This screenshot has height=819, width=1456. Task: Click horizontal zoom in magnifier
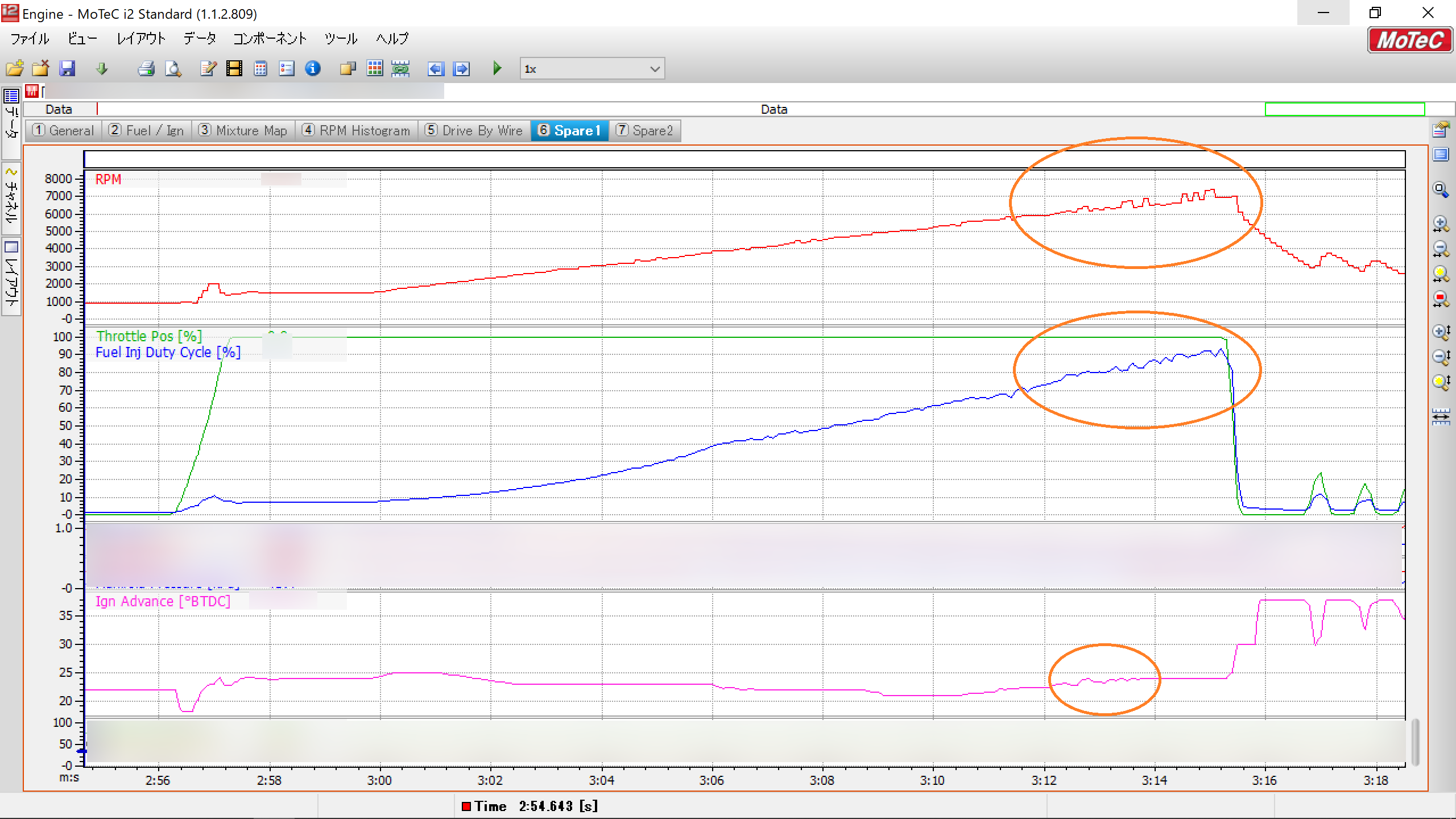point(1441,224)
